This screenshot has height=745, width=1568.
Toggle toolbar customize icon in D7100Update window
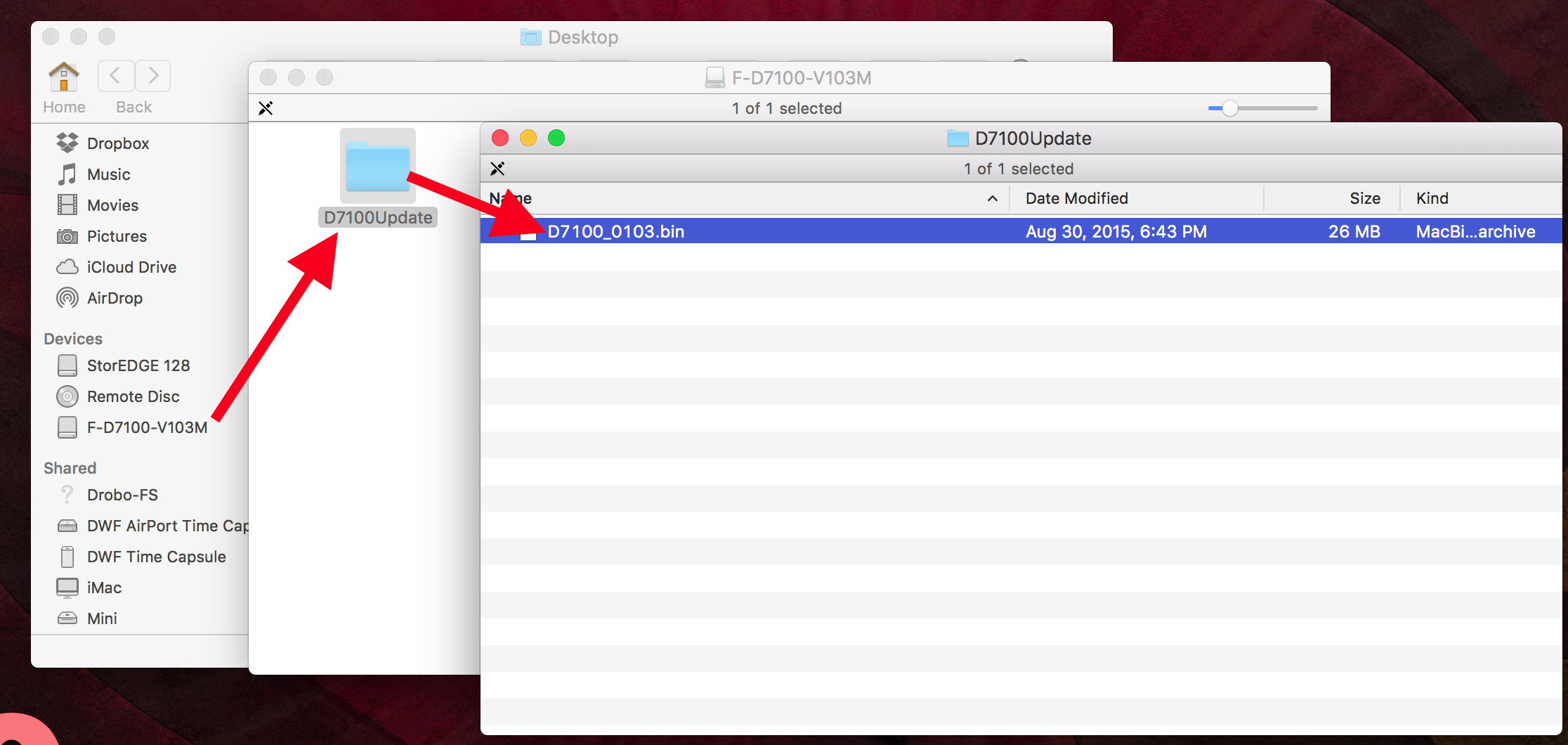click(497, 169)
